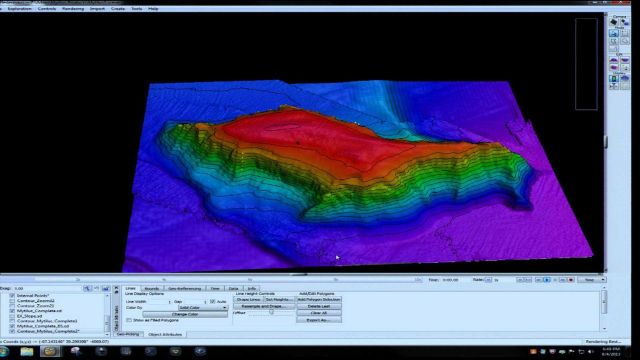The width and height of the screenshot is (640, 360).
Task: Click the Drape Lines button
Action: pos(248,300)
